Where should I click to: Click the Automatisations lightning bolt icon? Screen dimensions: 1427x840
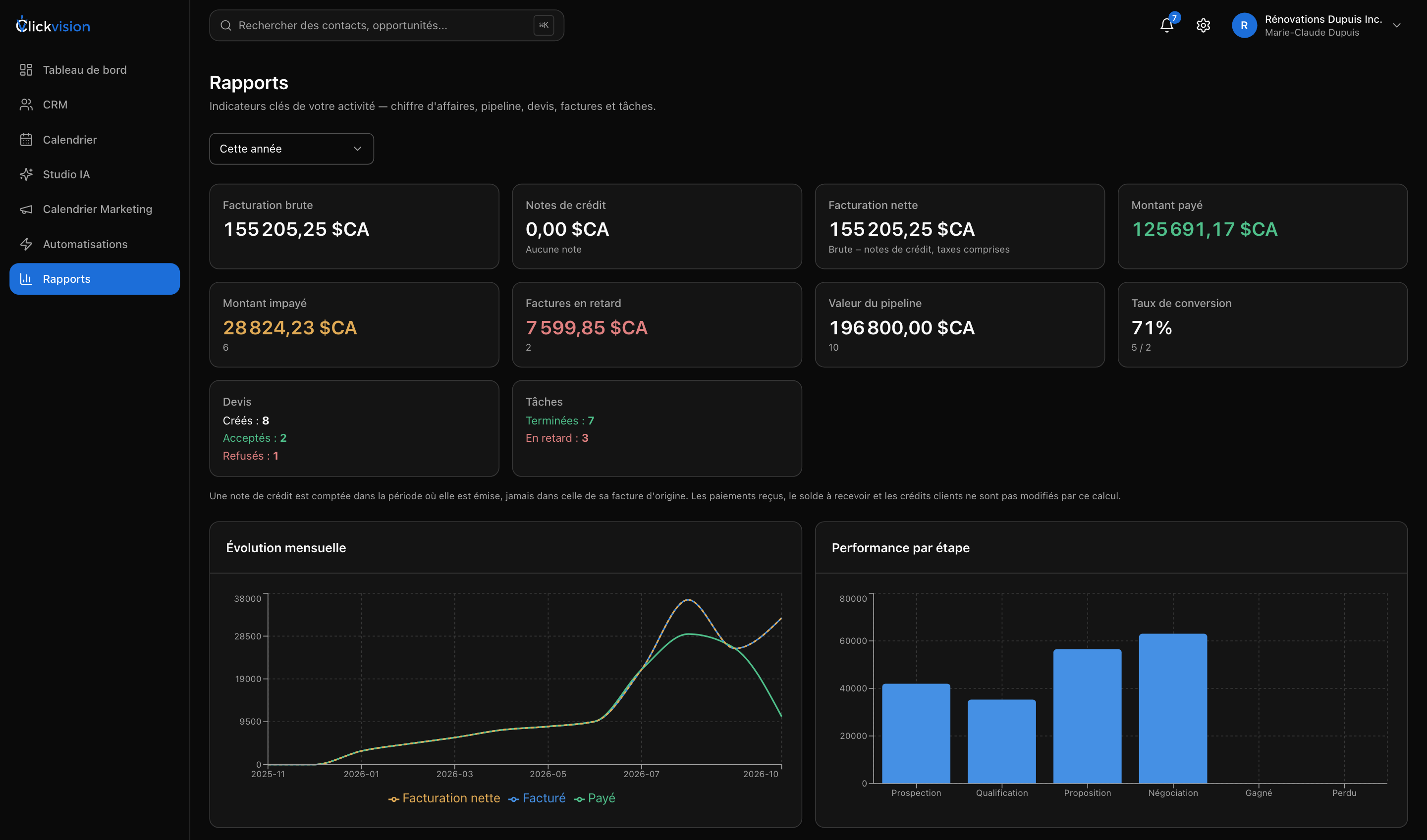pos(26,244)
